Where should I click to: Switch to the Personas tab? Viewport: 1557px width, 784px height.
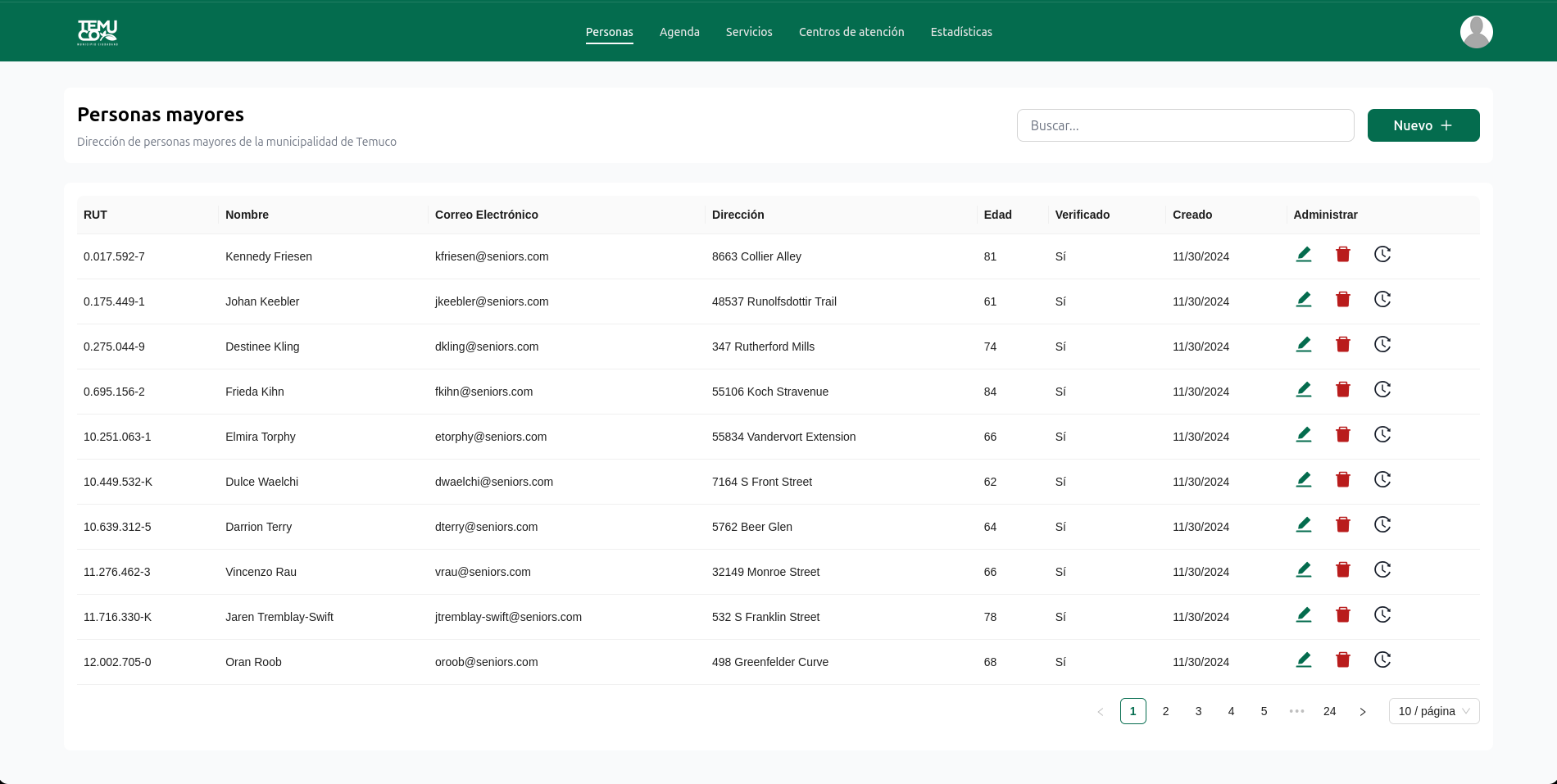click(609, 32)
